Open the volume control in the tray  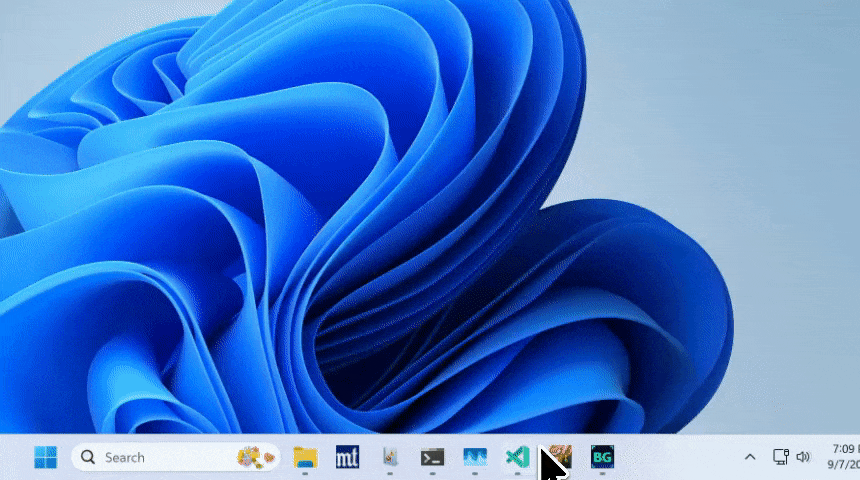point(803,457)
